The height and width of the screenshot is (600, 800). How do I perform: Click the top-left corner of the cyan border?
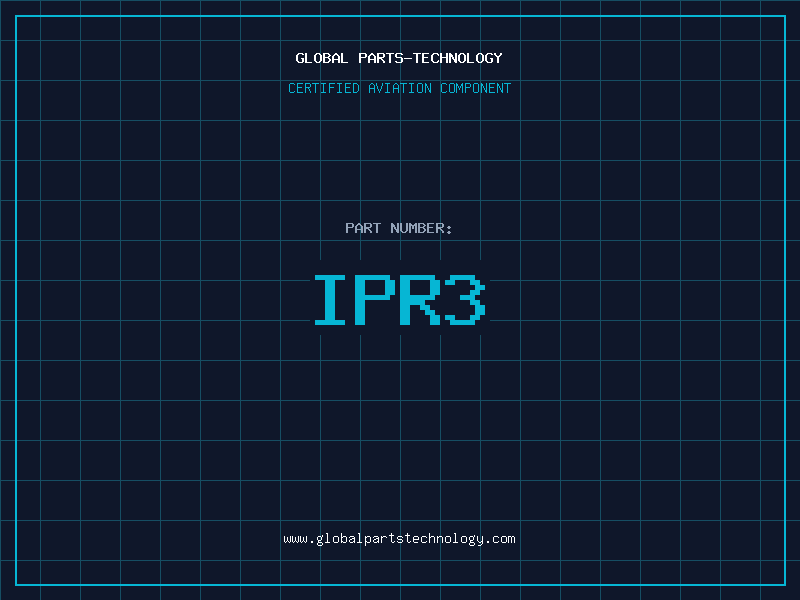(x=16, y=16)
